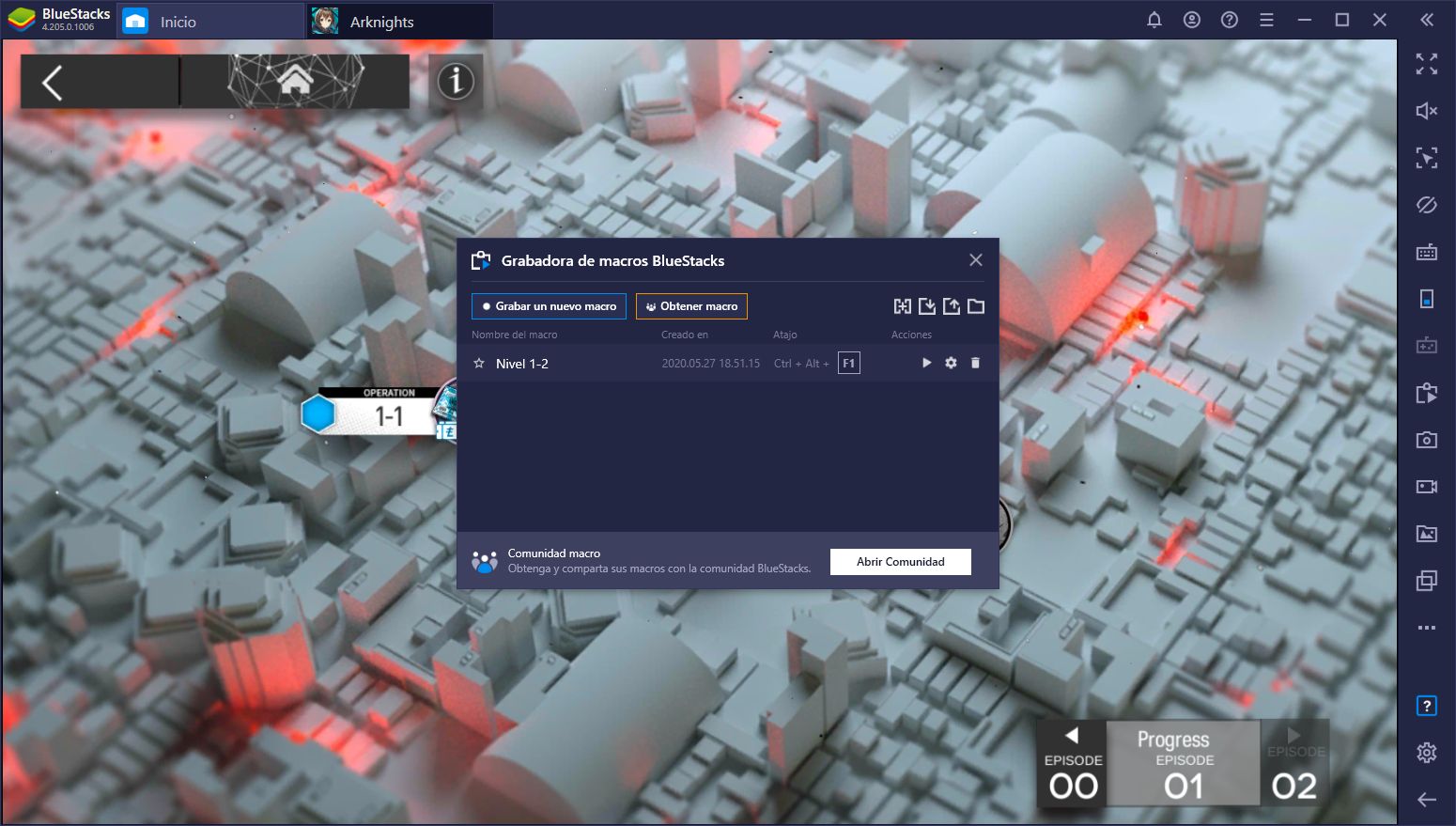Open the blue help icon in sidebar
Screen dimensions: 1456x826
[x=1427, y=706]
